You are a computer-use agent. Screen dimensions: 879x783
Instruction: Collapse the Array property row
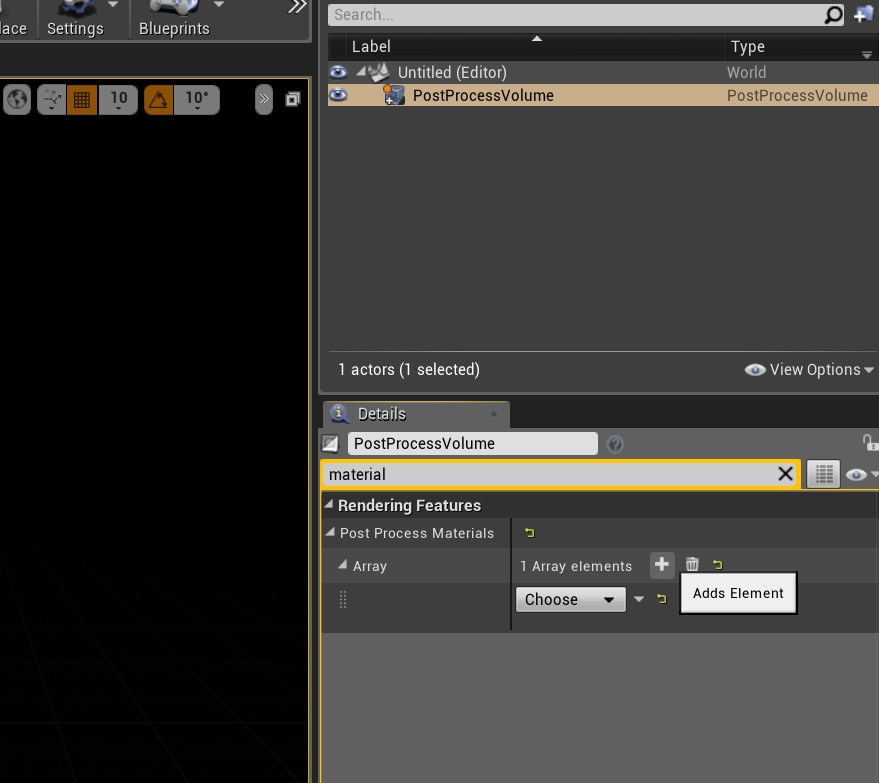pos(343,565)
